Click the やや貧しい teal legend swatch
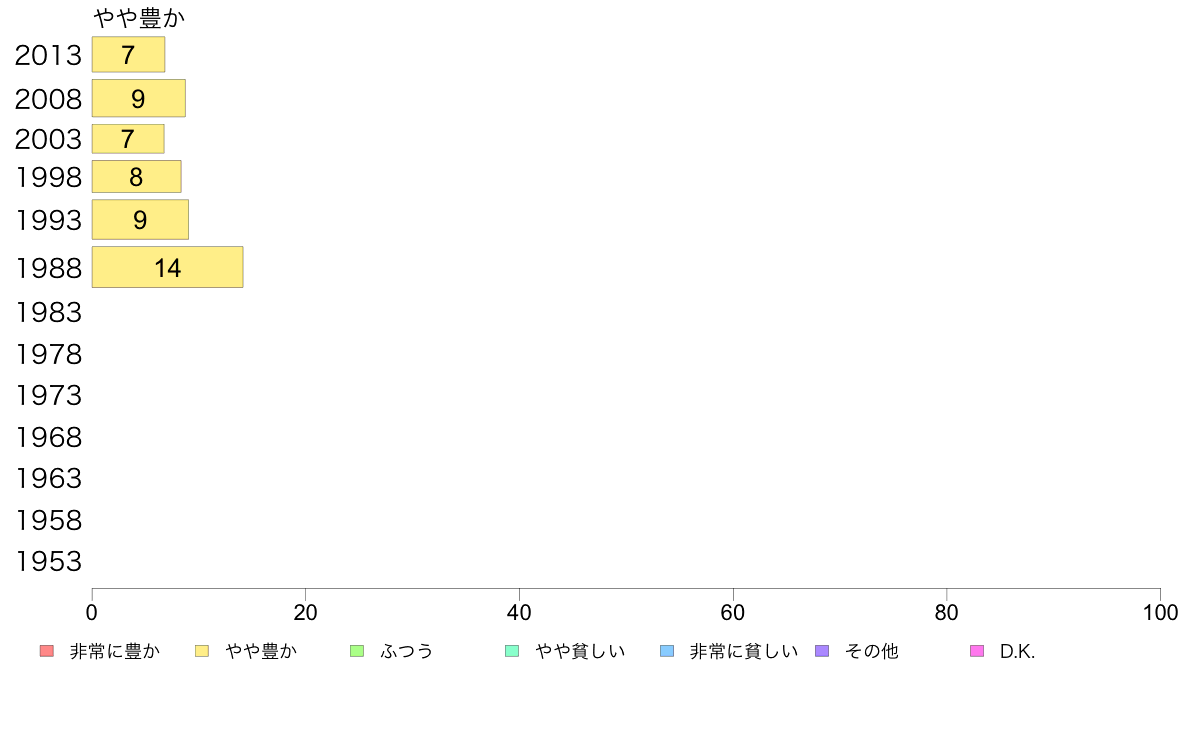Screen dimensions: 1188x736 pos(511,651)
